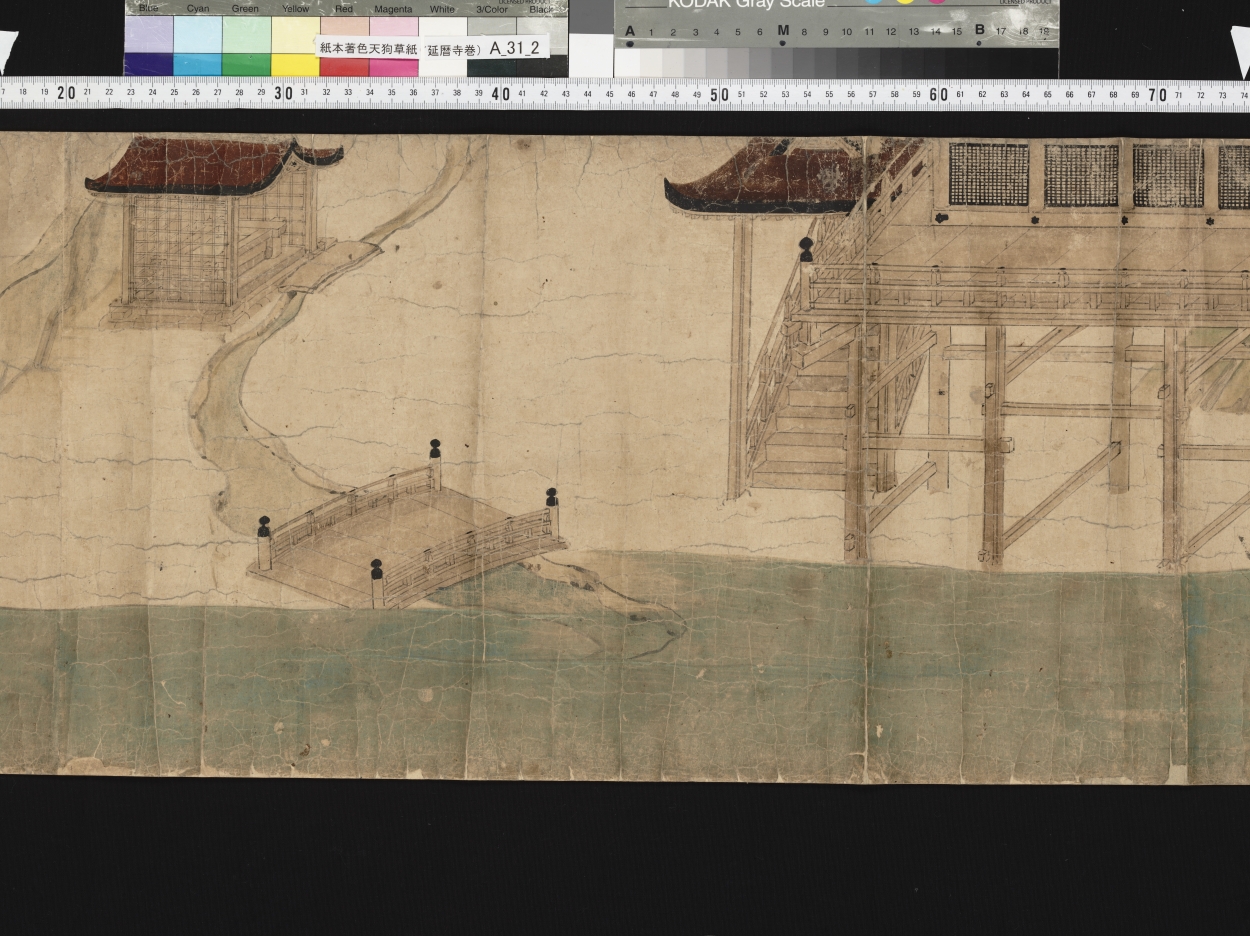Click the pale green tint patch under "Green"

[246, 34]
